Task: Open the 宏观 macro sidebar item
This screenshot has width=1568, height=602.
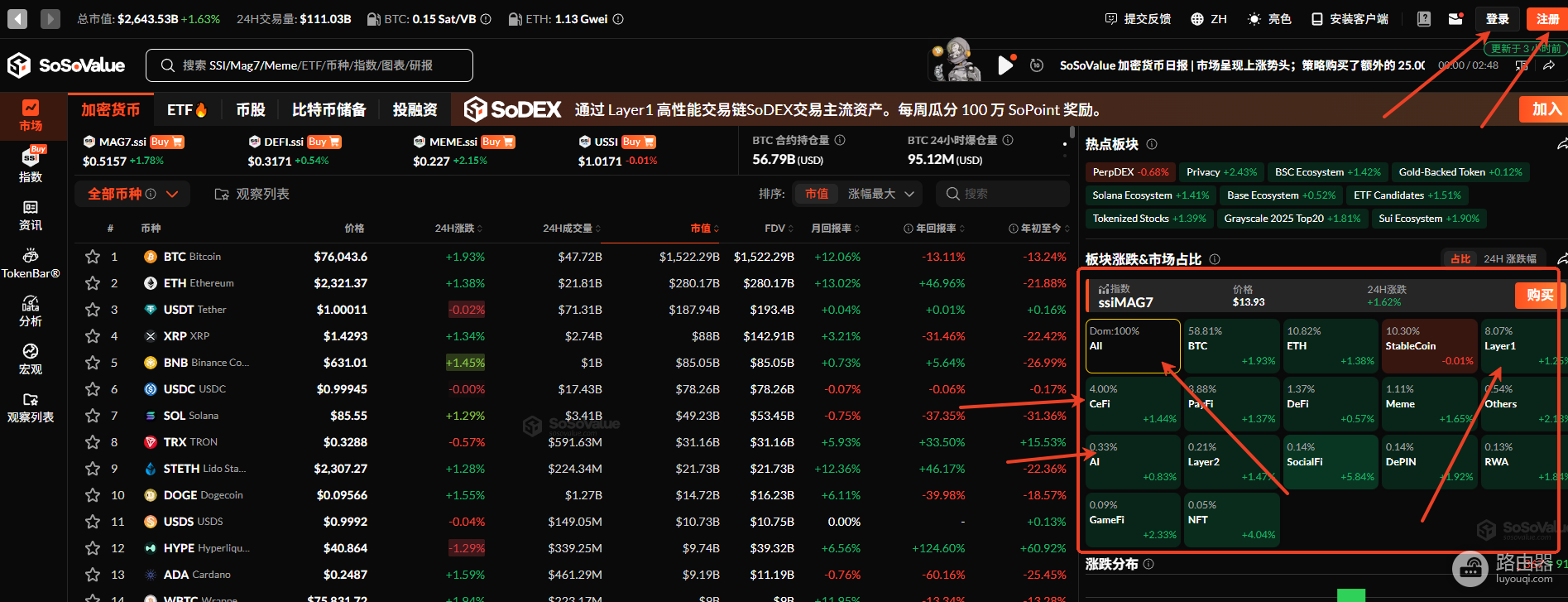Action: pos(31,359)
